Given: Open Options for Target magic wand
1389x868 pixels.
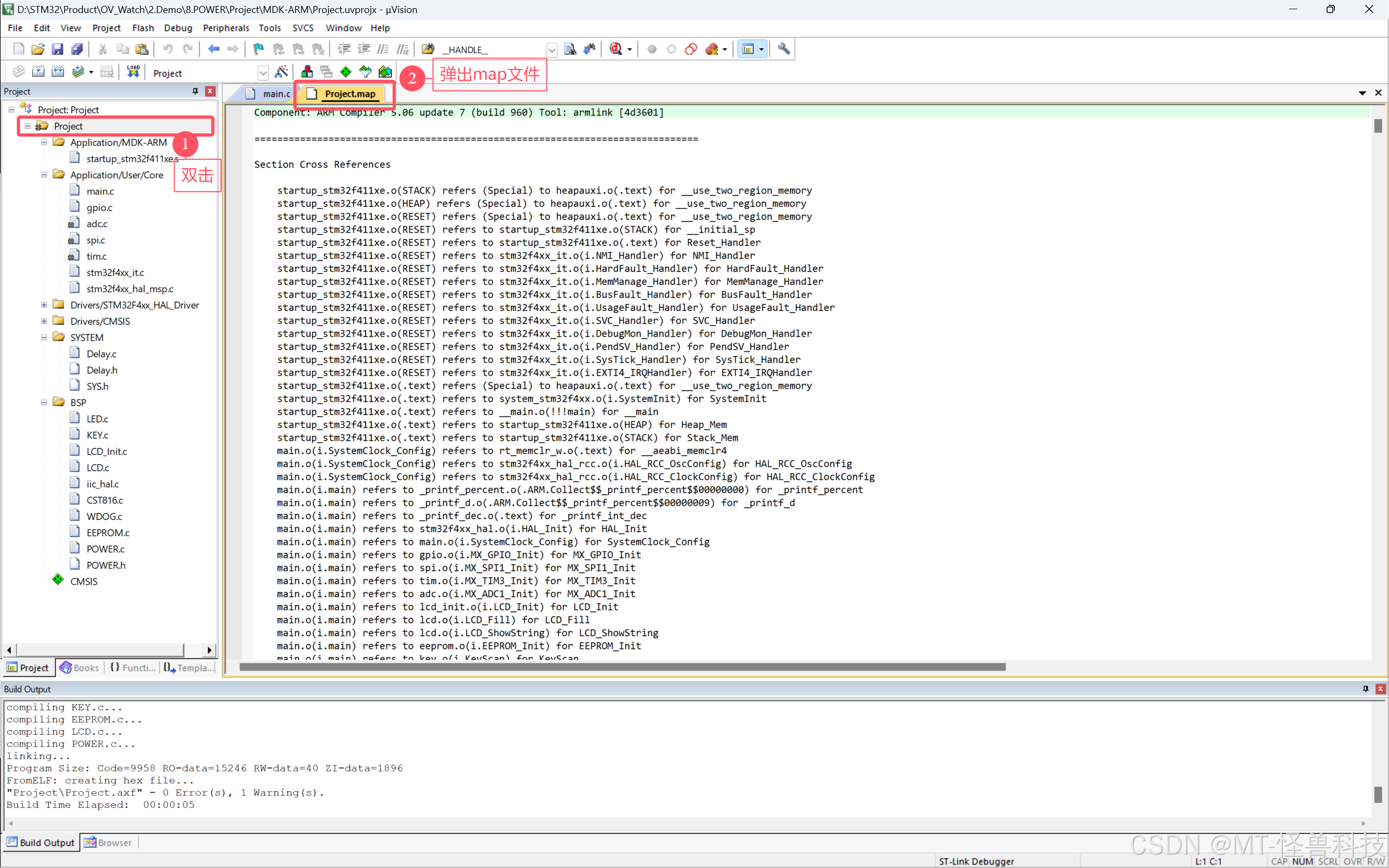Looking at the screenshot, I should point(281,72).
